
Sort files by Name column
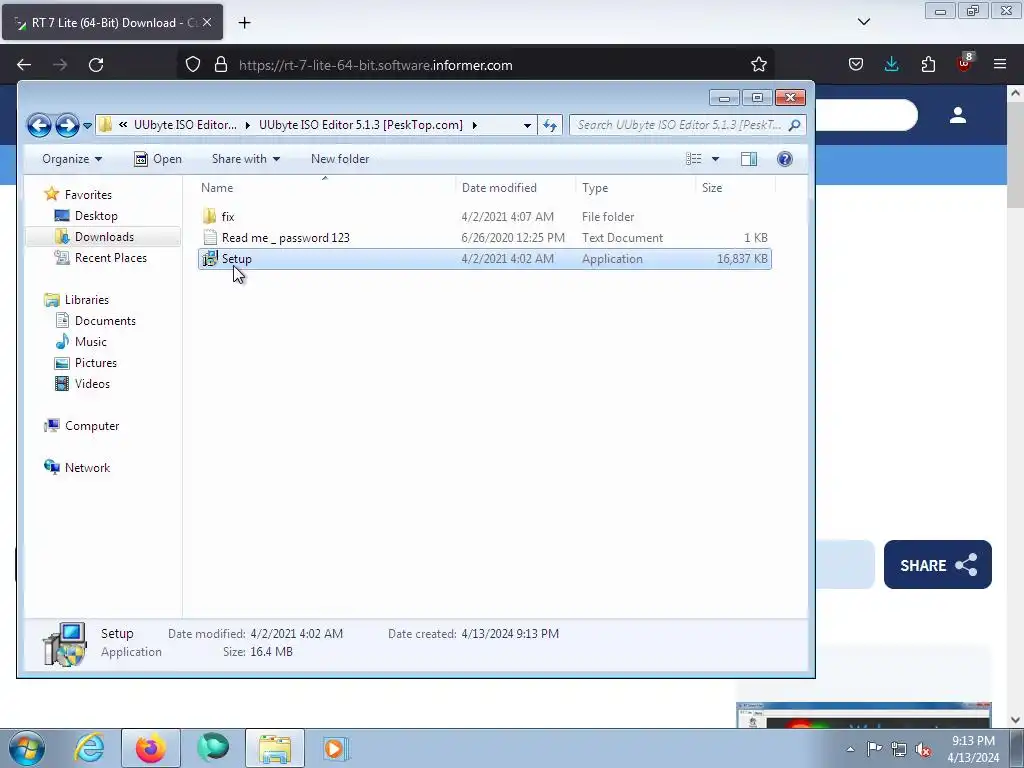pyautogui.click(x=325, y=187)
